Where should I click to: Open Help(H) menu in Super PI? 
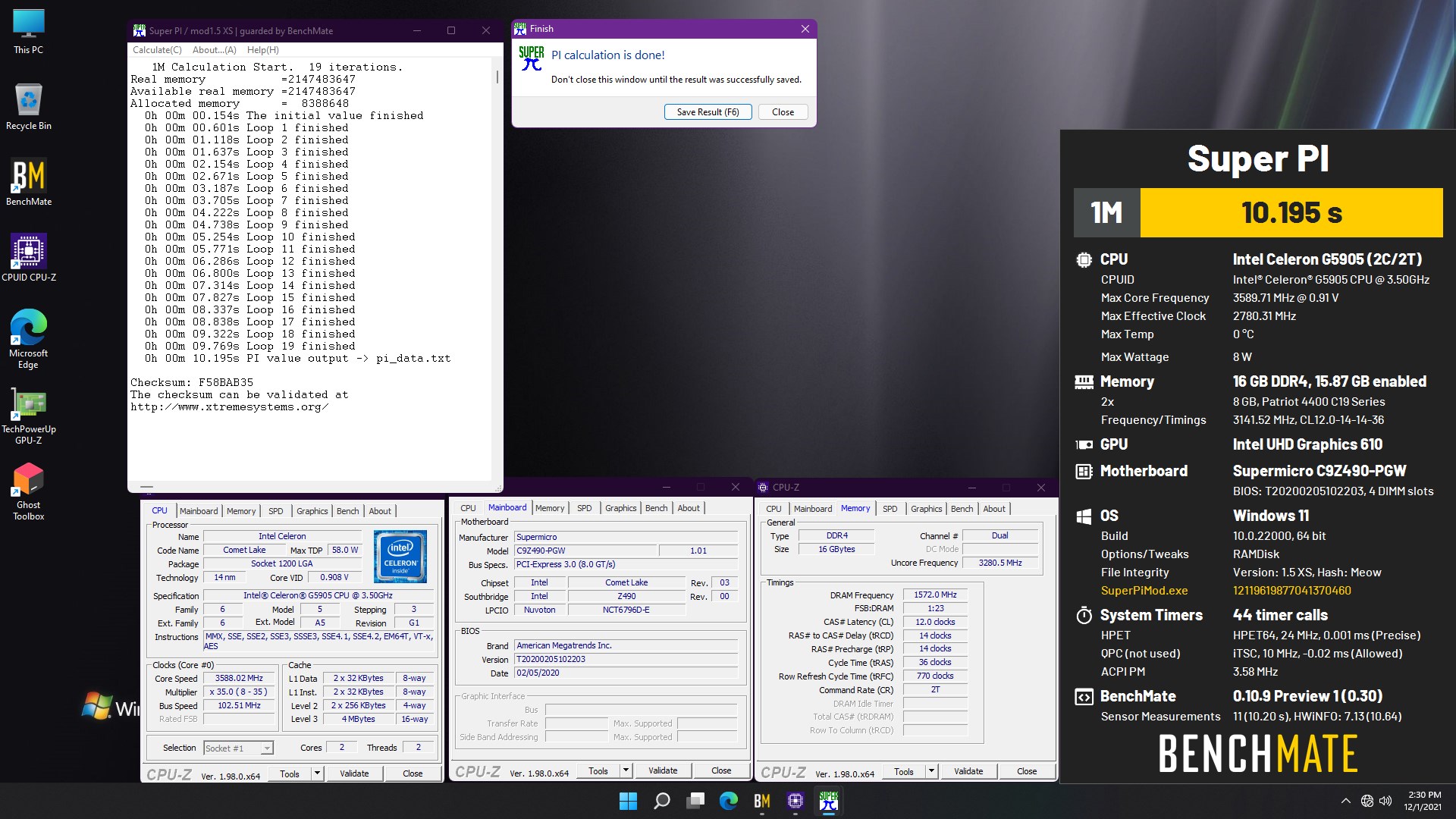263,50
